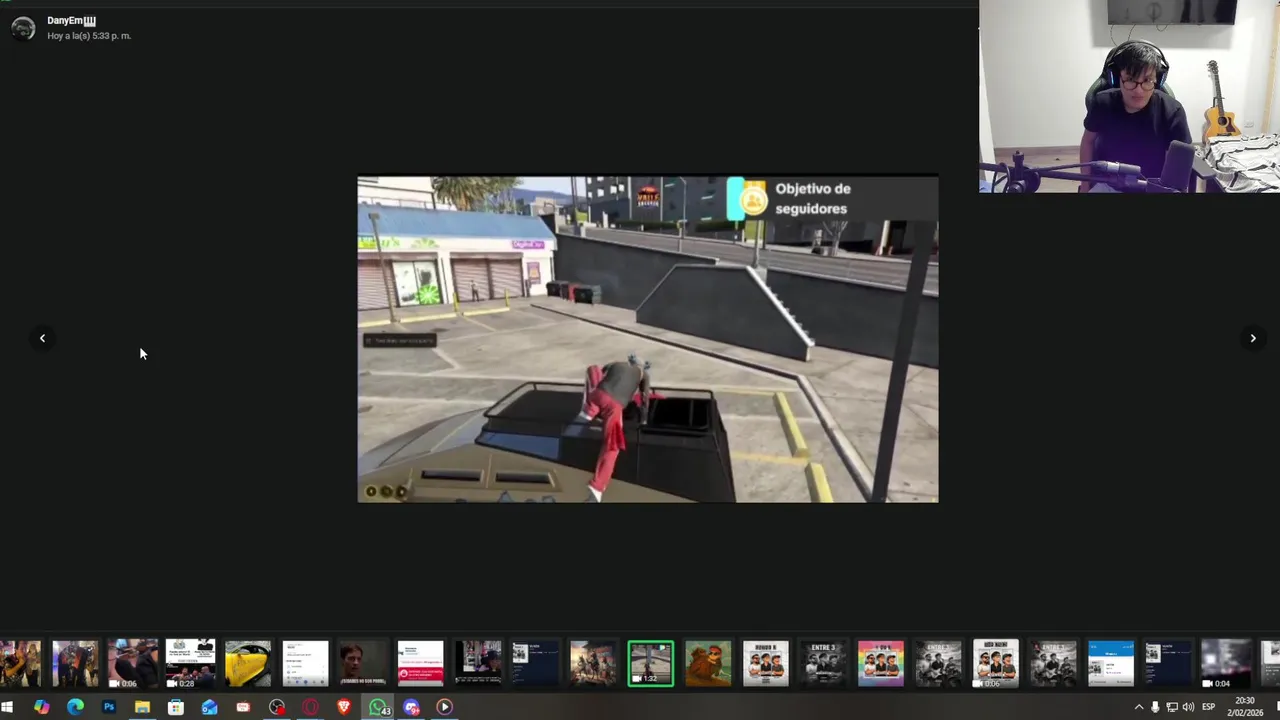Open Opera browser from the taskbar
This screenshot has width=1280, height=720.
pyautogui.click(x=311, y=707)
